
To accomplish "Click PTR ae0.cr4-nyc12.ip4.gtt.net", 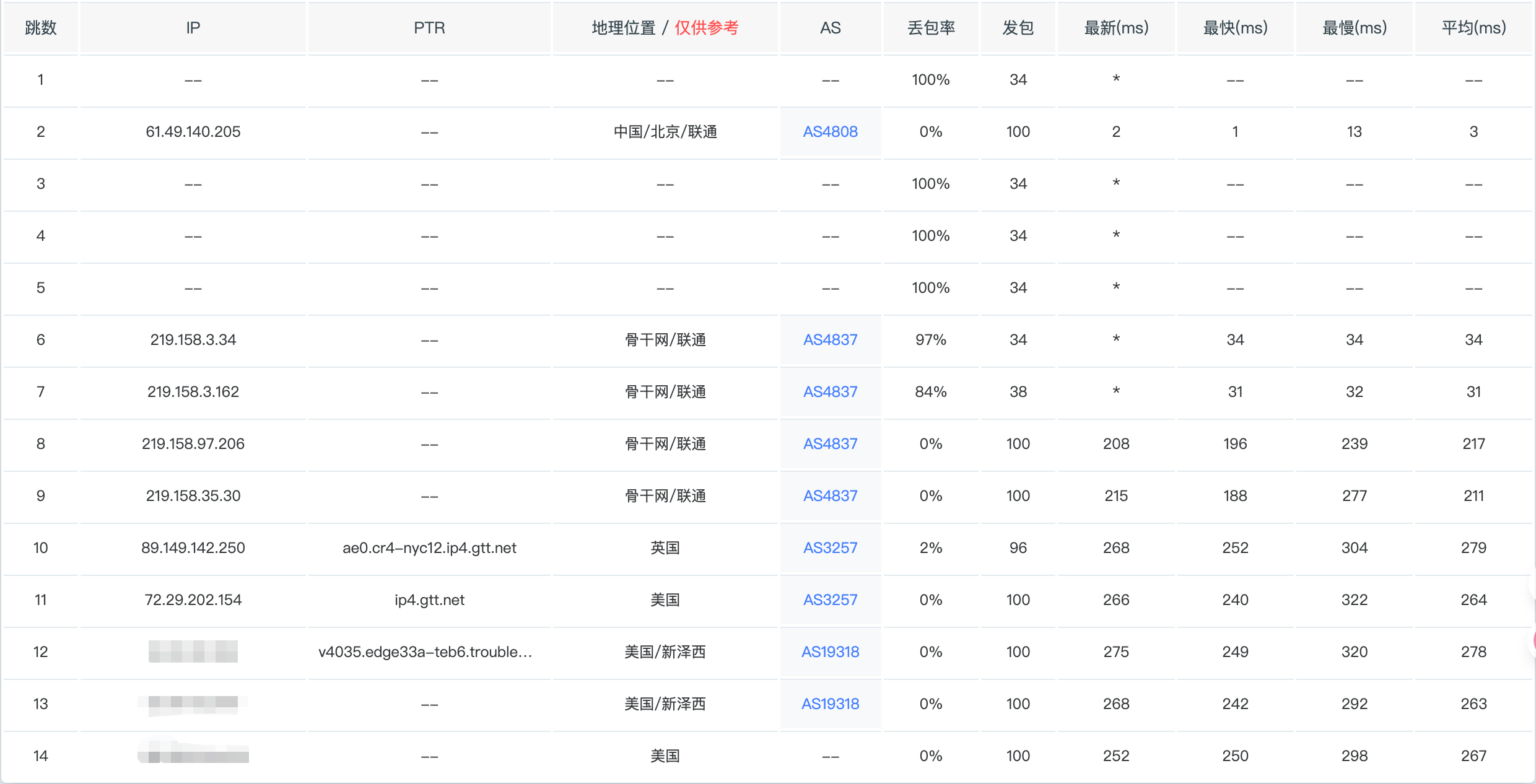I will point(429,548).
